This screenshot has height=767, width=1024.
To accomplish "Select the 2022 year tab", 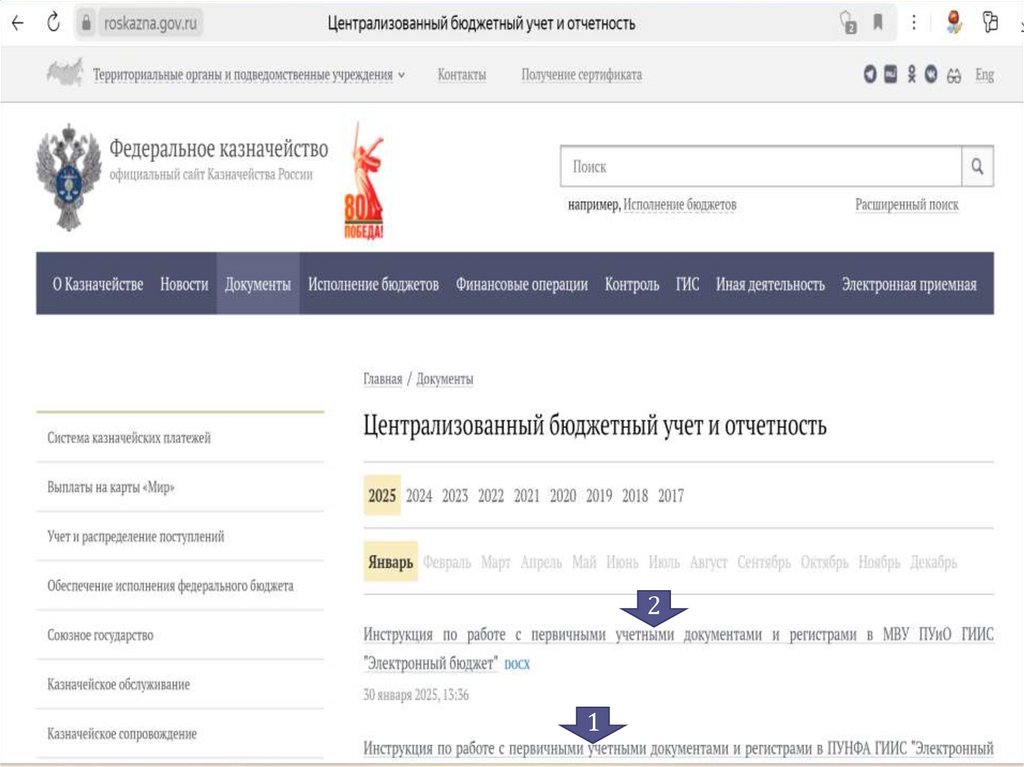I will coord(490,496).
